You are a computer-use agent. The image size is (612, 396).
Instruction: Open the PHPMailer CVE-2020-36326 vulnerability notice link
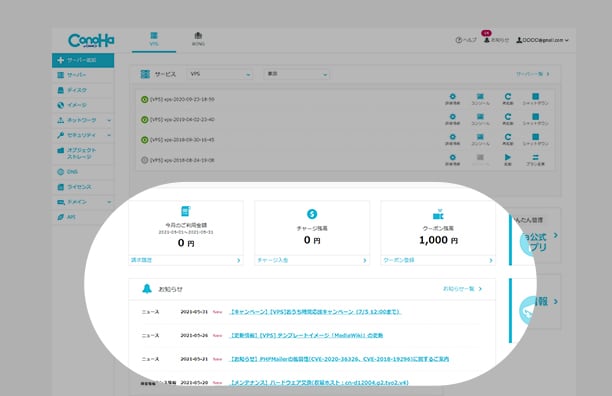339,359
